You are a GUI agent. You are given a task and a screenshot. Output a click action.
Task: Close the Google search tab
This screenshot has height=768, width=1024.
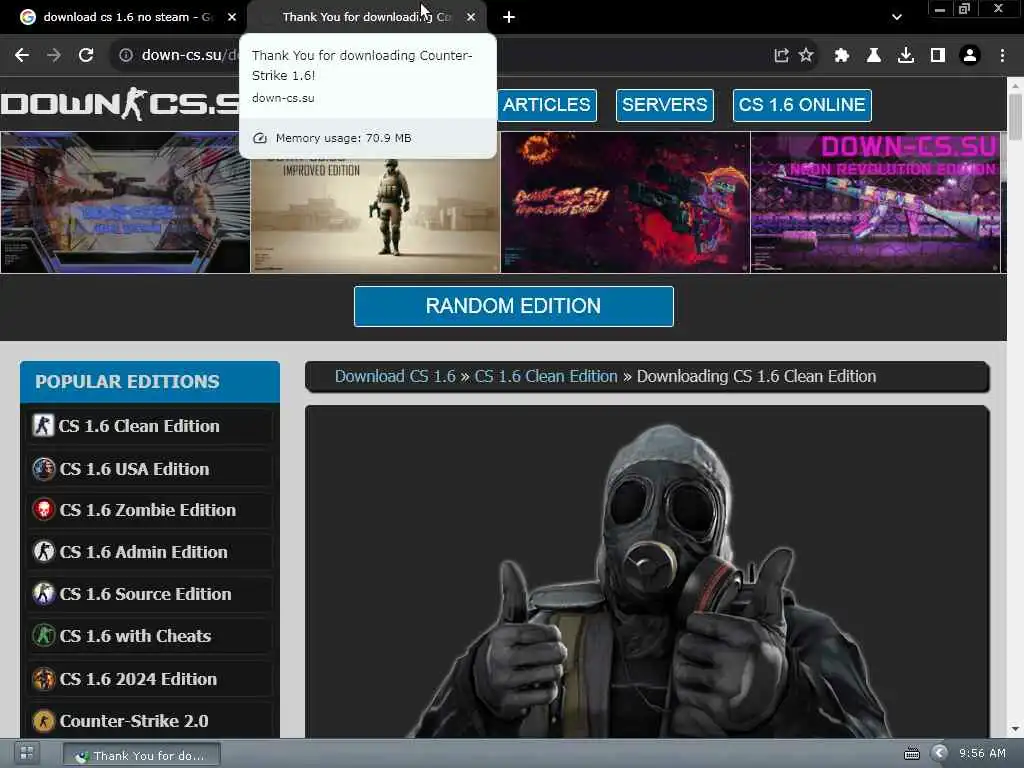pos(232,17)
